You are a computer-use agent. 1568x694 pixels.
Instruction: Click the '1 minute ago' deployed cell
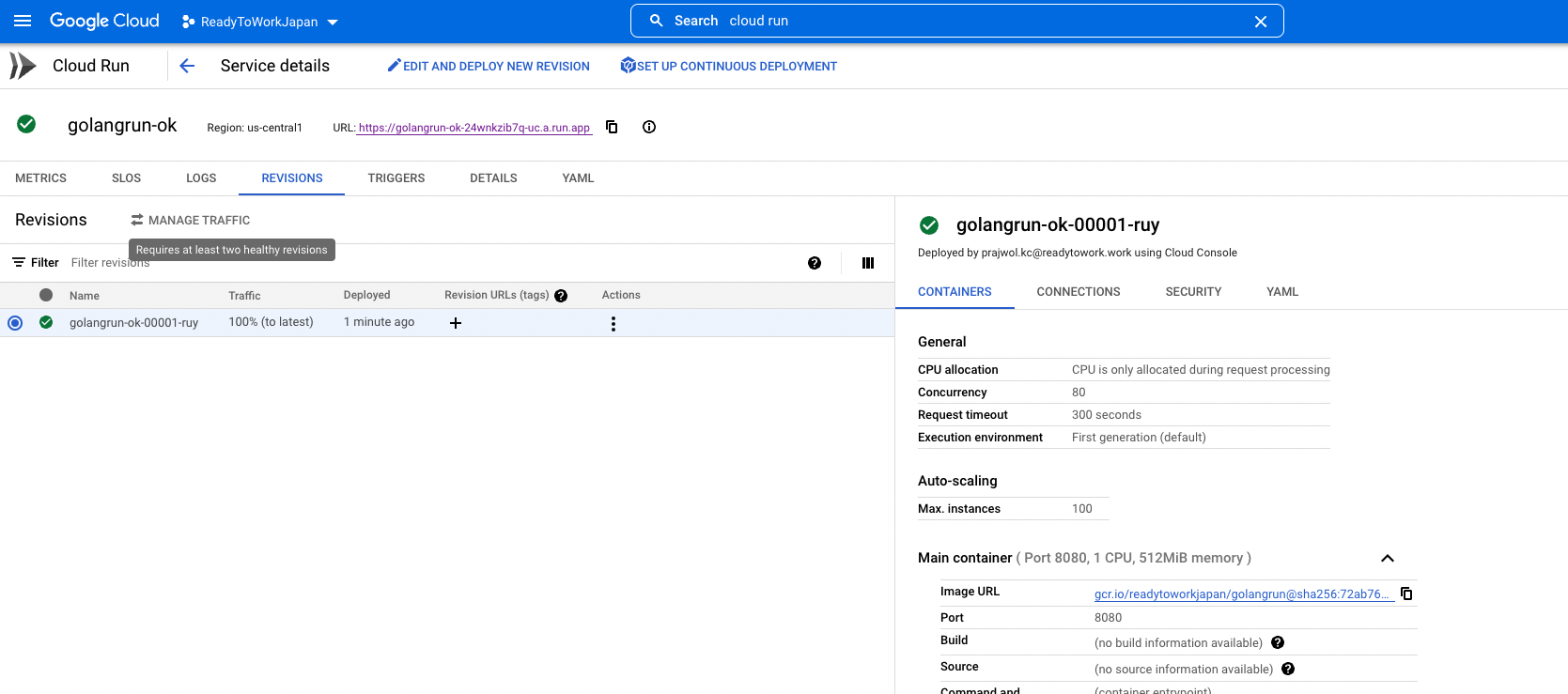[x=379, y=322]
